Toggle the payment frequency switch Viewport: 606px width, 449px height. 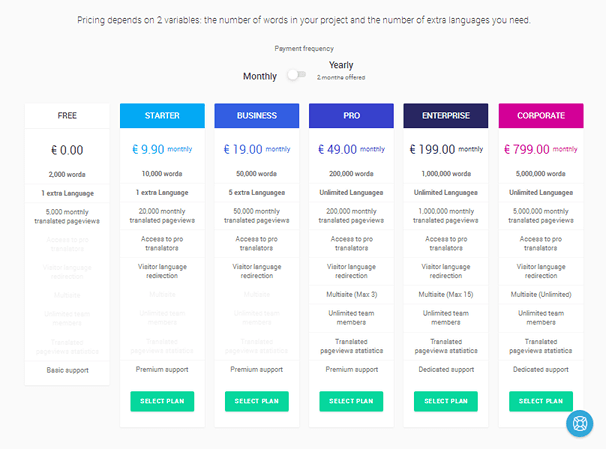pos(297,75)
